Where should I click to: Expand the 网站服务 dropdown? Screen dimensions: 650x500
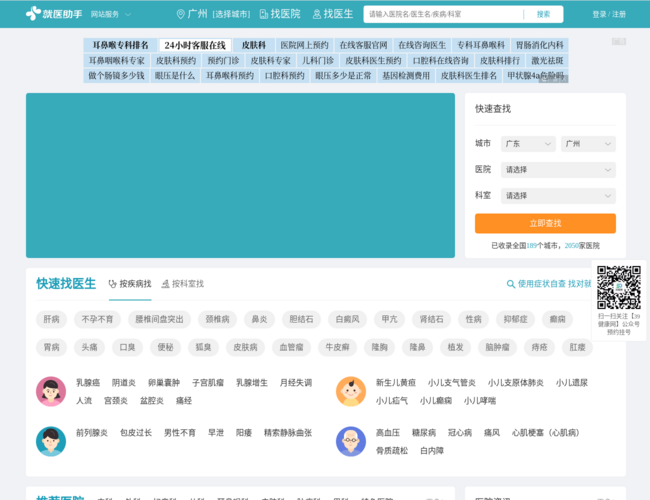point(111,14)
